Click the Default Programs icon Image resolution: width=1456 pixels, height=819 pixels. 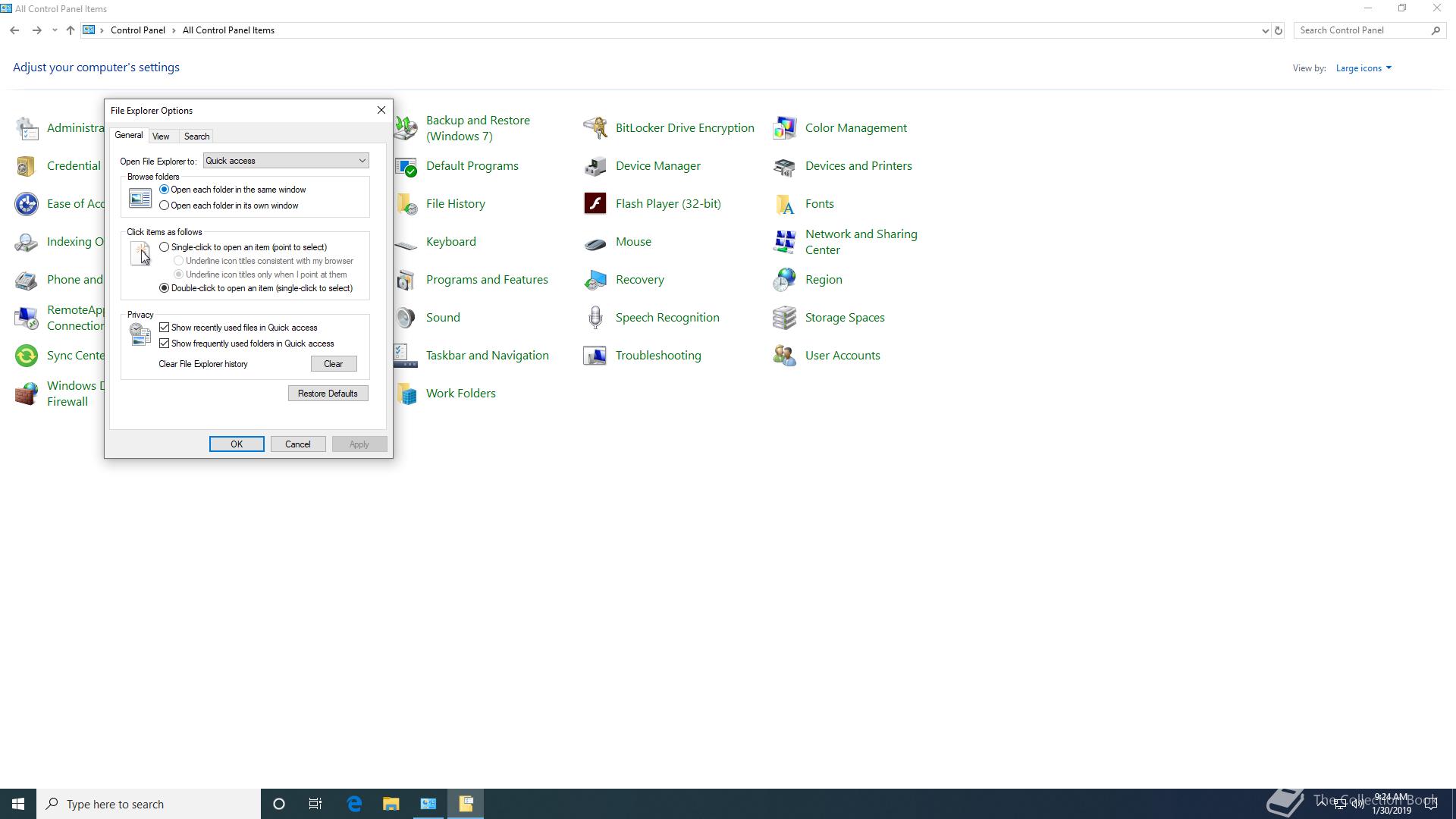pyautogui.click(x=406, y=166)
